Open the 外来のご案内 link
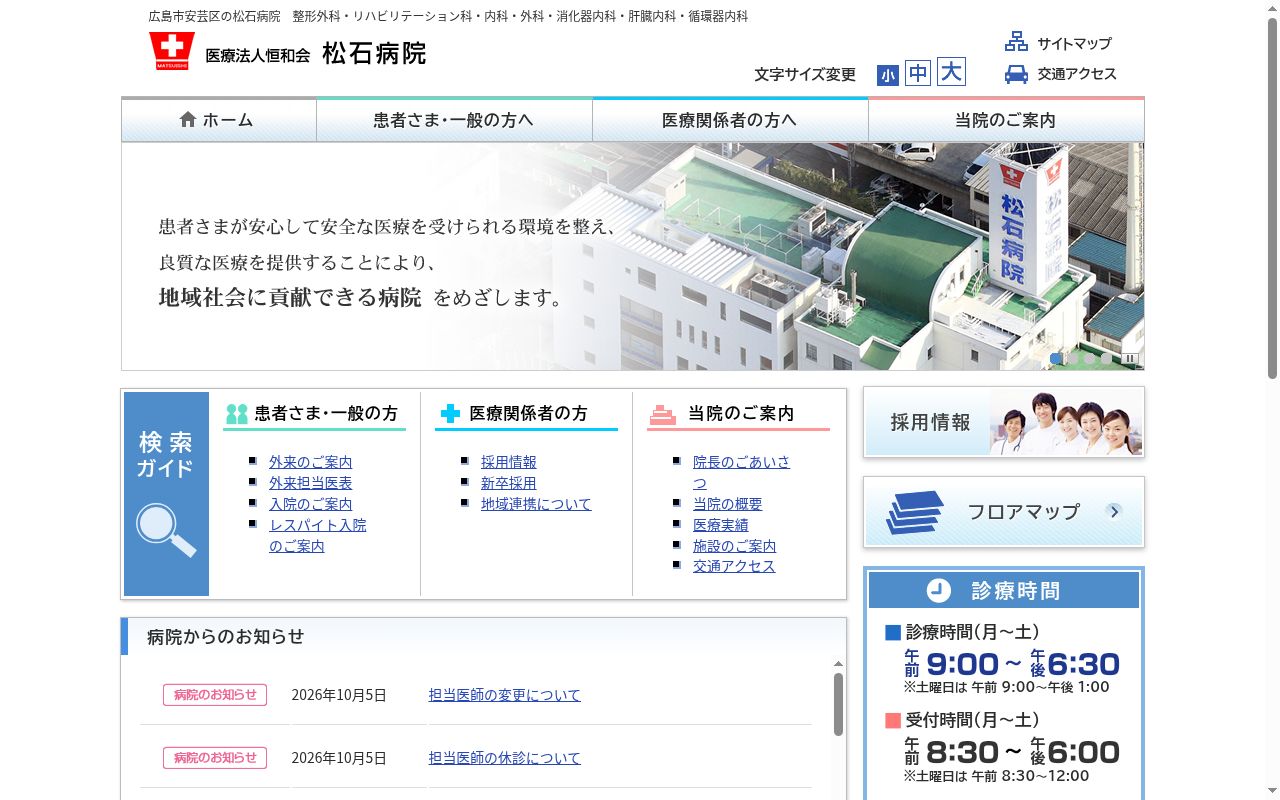Screen dimensions: 1280x800 (x=310, y=462)
